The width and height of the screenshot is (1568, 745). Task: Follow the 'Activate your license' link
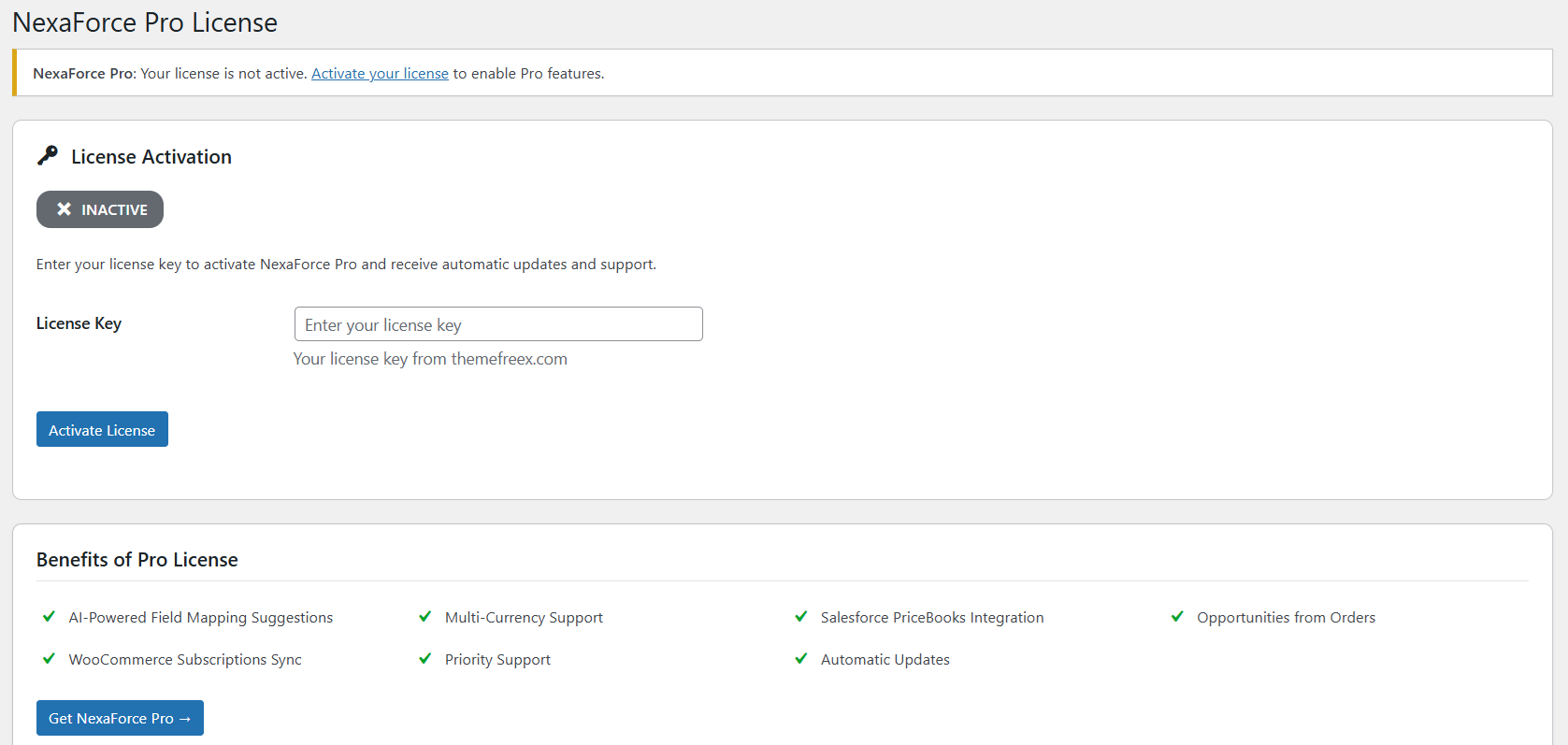point(380,74)
